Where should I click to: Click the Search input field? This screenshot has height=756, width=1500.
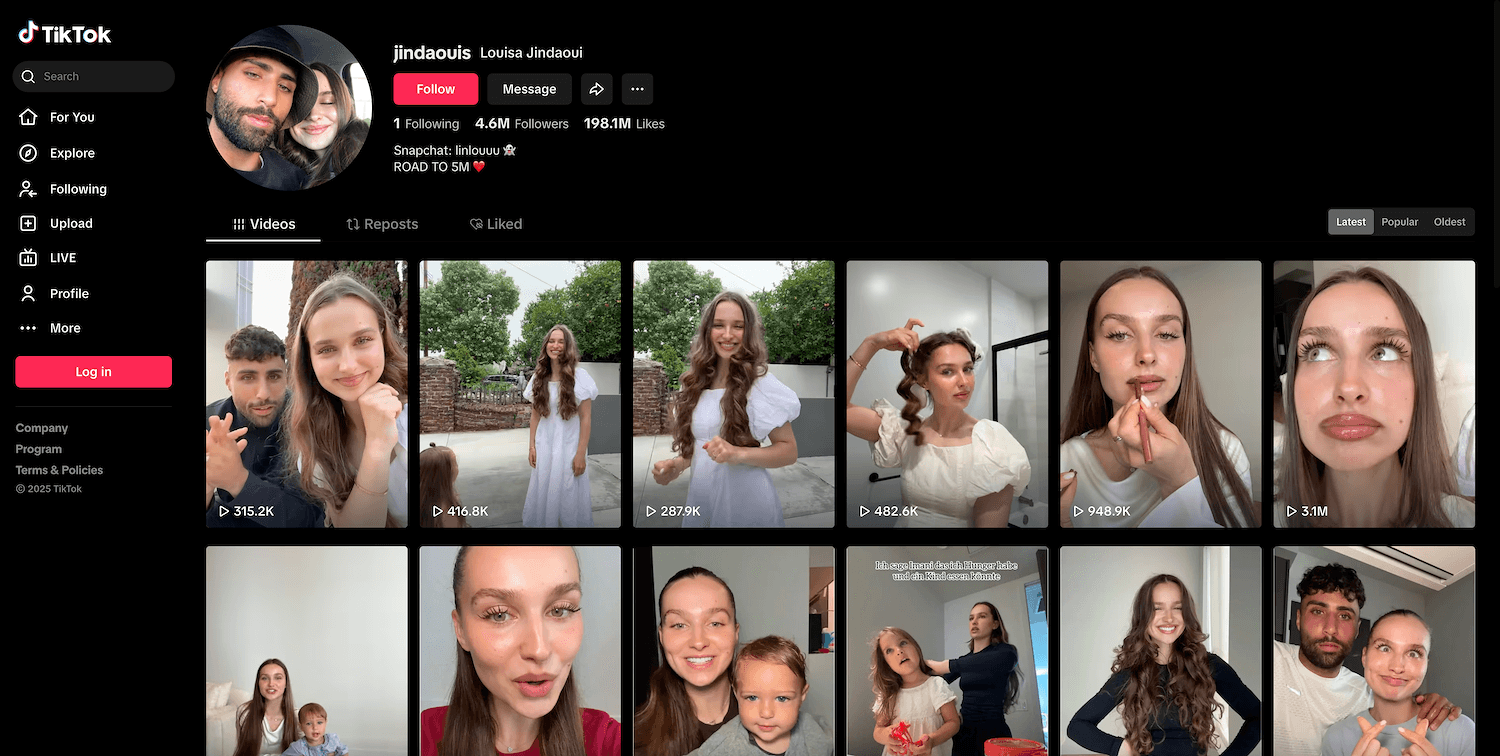[x=100, y=76]
